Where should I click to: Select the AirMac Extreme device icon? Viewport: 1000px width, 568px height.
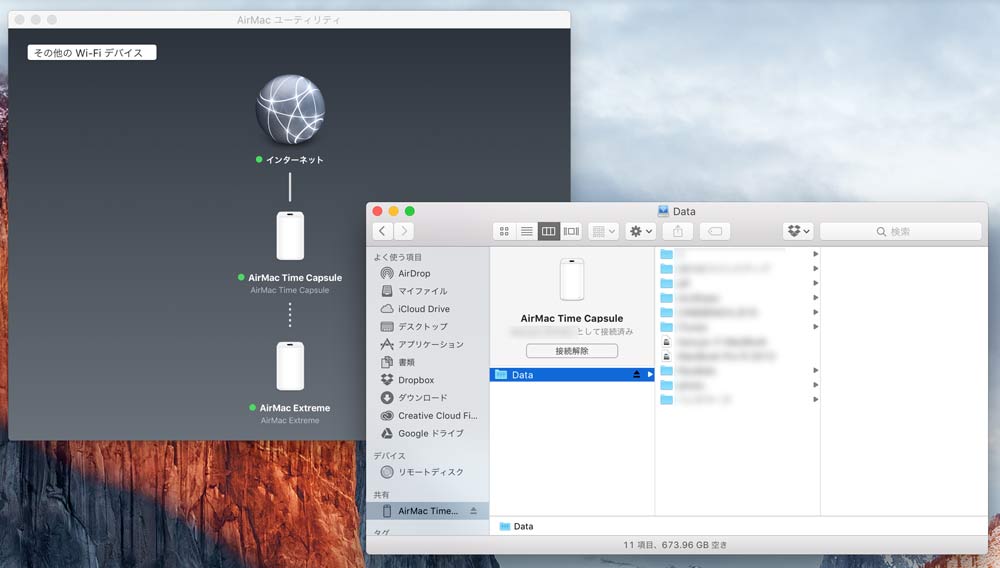point(290,366)
